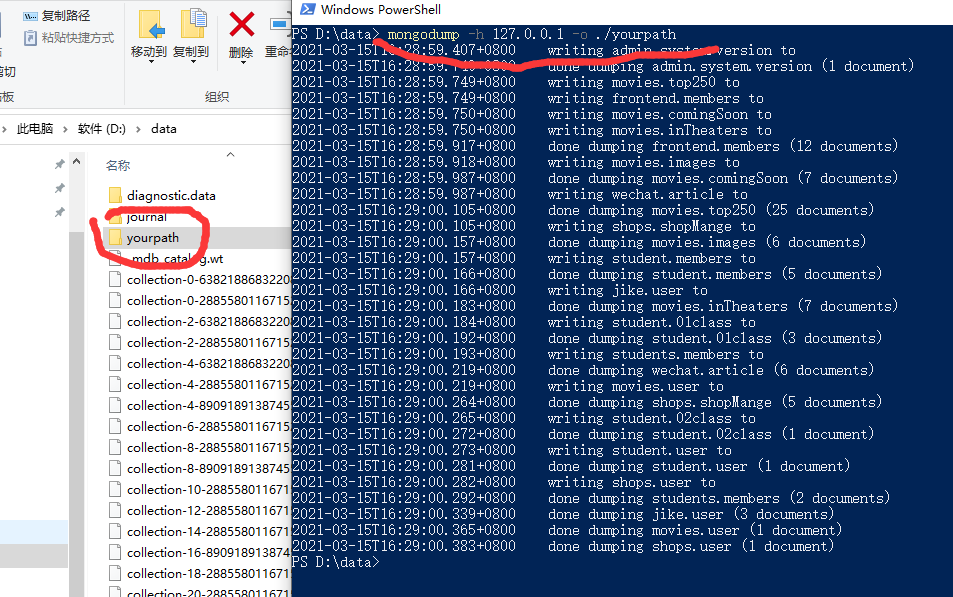Screen dimensions: 953x597
Task: Open the Copy to dropdown arrow
Action: (193, 62)
